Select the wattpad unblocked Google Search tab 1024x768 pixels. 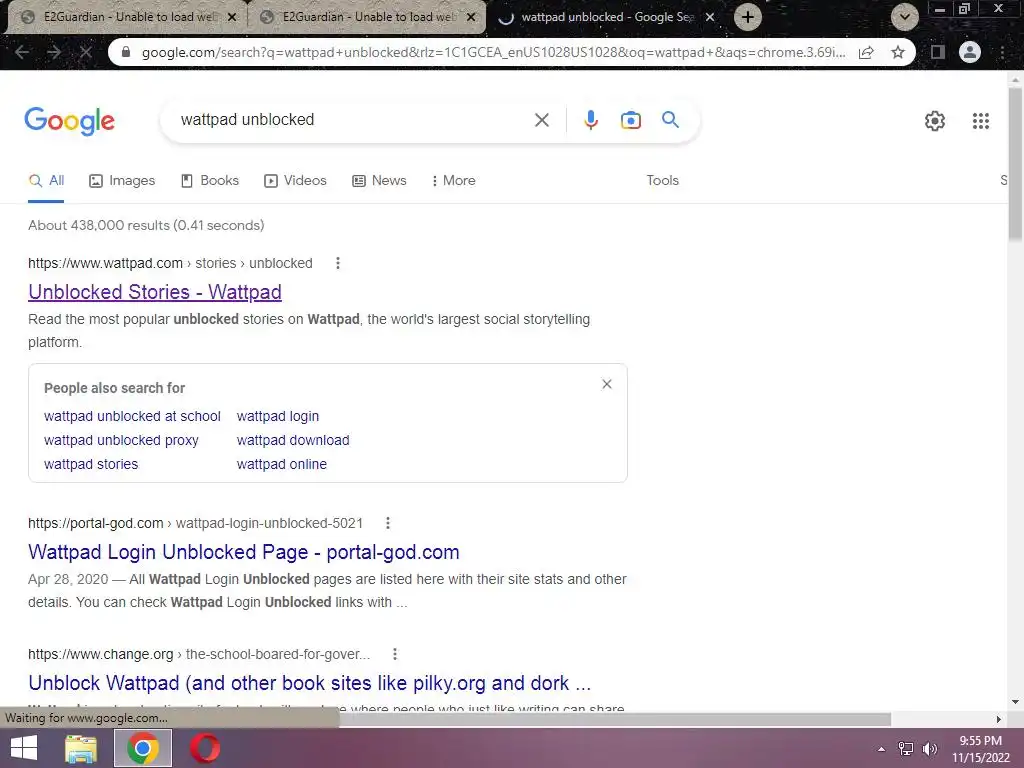(606, 17)
